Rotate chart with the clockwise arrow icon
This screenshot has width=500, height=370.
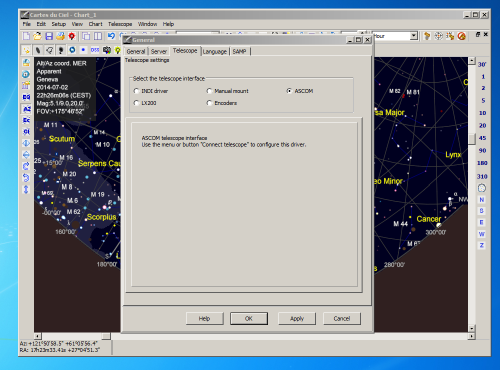click(26, 166)
